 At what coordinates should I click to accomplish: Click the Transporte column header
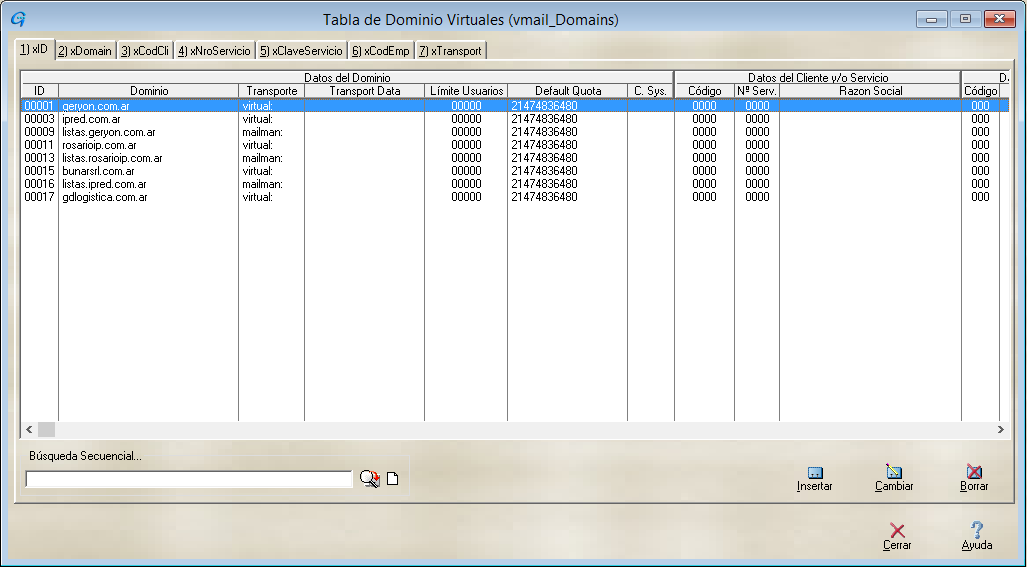point(272,91)
